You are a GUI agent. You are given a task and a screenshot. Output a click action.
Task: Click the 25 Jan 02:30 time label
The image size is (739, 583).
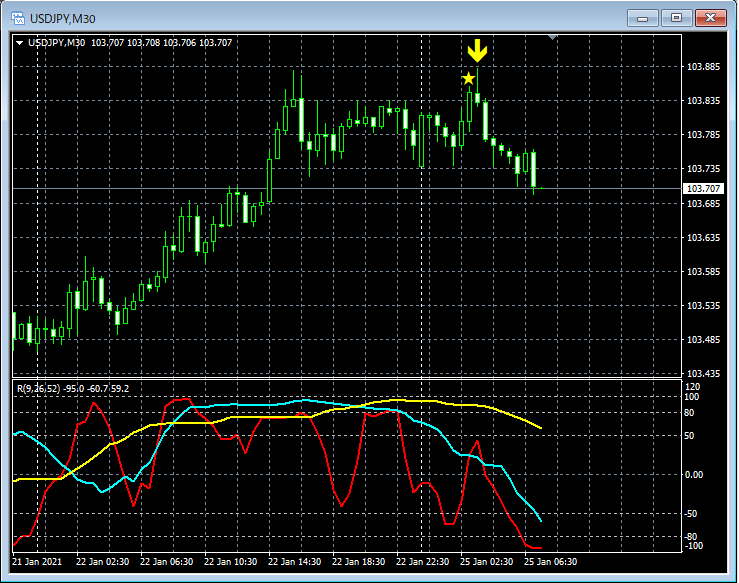(x=487, y=562)
